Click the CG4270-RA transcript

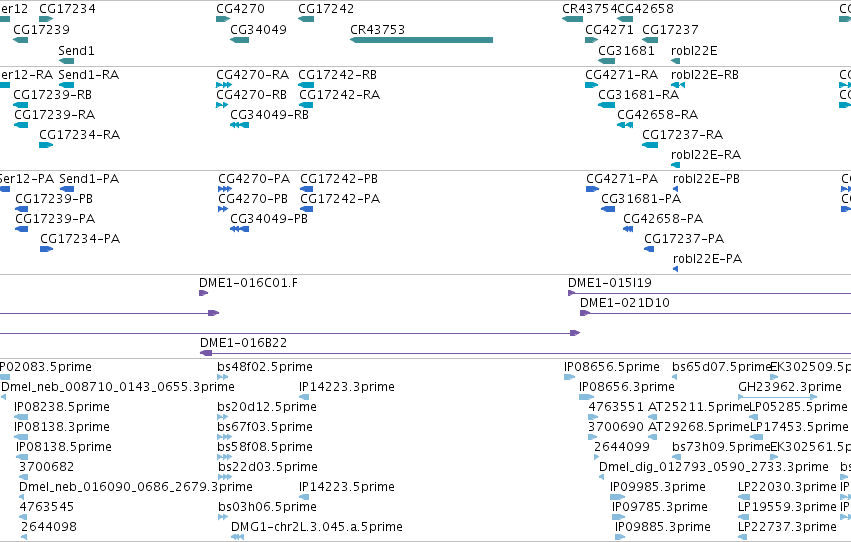tap(252, 74)
